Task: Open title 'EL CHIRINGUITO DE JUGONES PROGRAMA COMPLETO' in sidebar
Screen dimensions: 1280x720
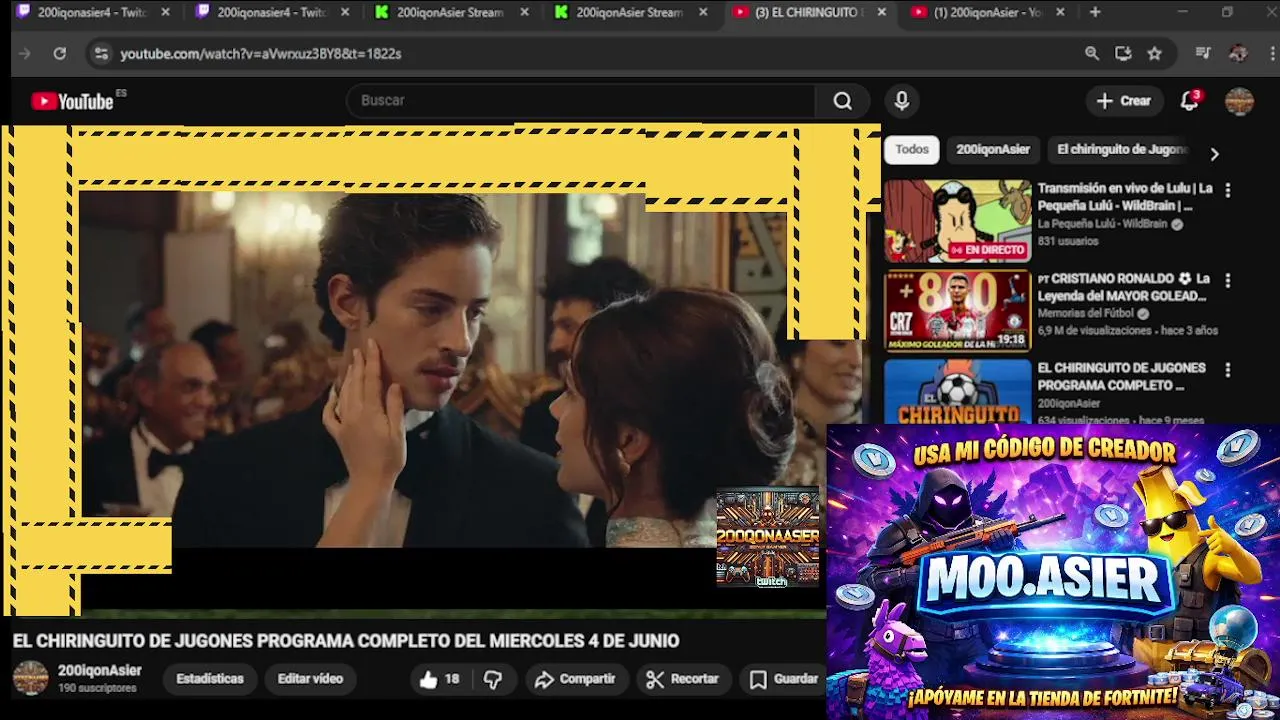Action: [x=1122, y=377]
